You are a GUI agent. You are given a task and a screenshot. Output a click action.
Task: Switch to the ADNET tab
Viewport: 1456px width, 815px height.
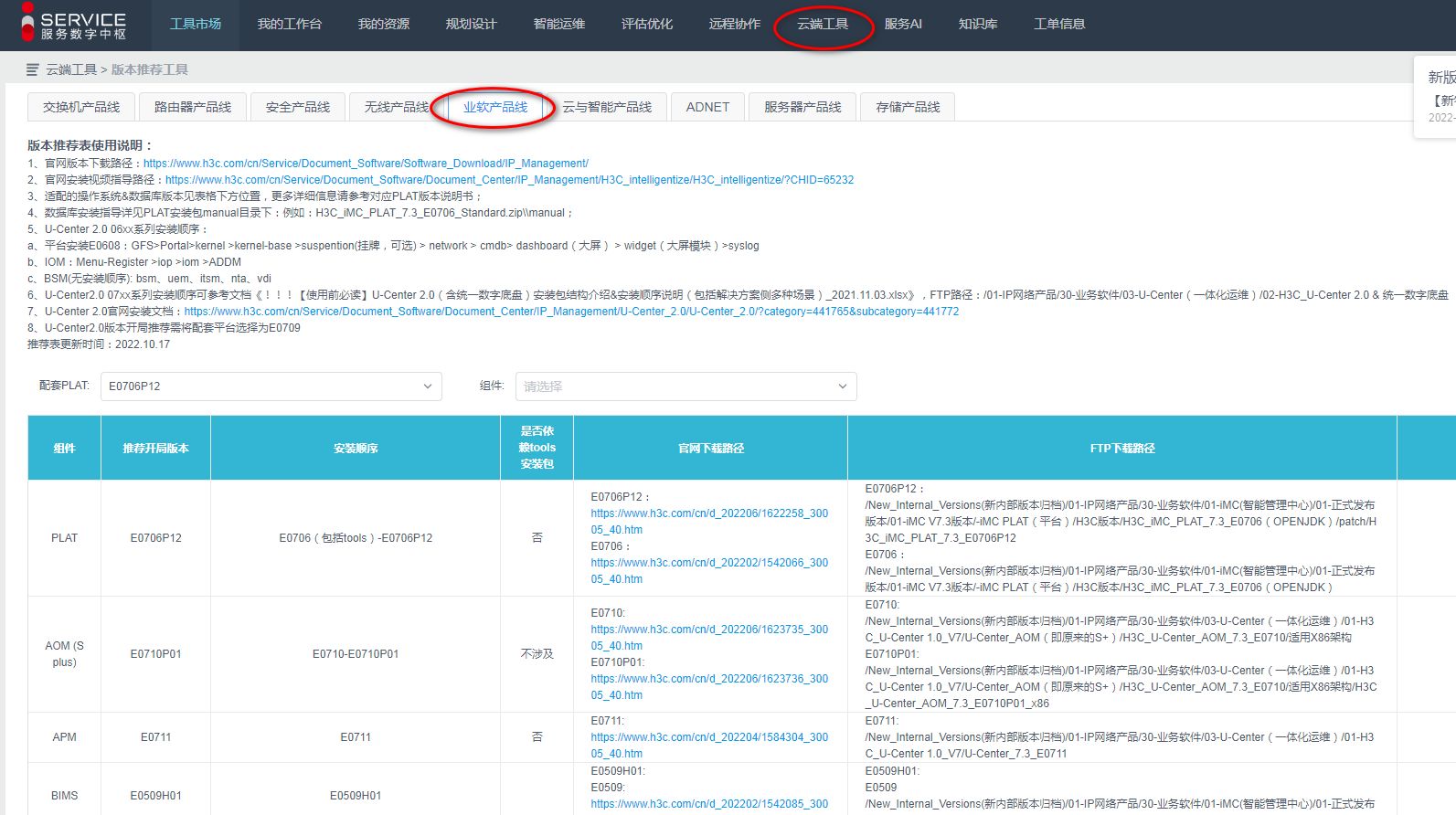pos(707,107)
